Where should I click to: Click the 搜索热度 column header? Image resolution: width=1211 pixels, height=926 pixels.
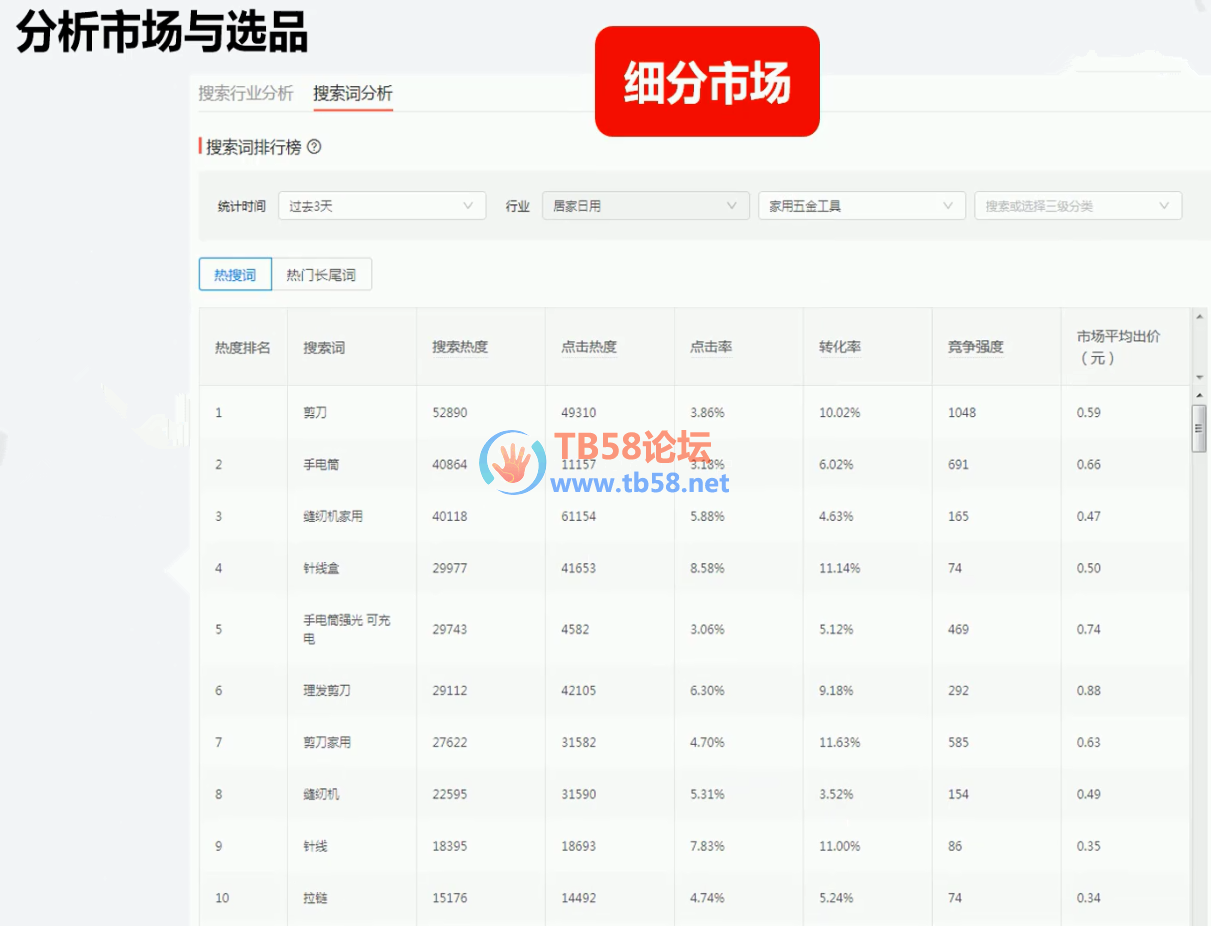[460, 347]
